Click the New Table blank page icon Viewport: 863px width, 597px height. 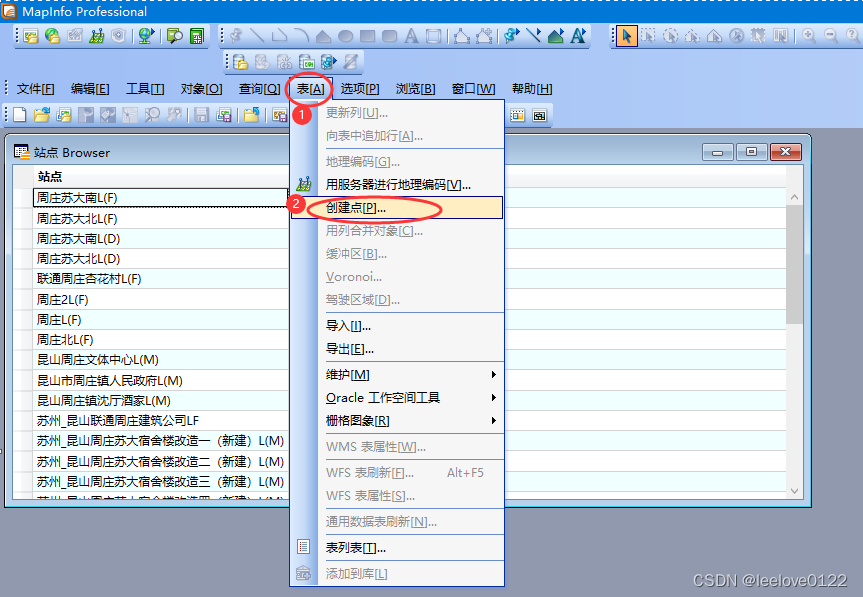tap(20, 114)
